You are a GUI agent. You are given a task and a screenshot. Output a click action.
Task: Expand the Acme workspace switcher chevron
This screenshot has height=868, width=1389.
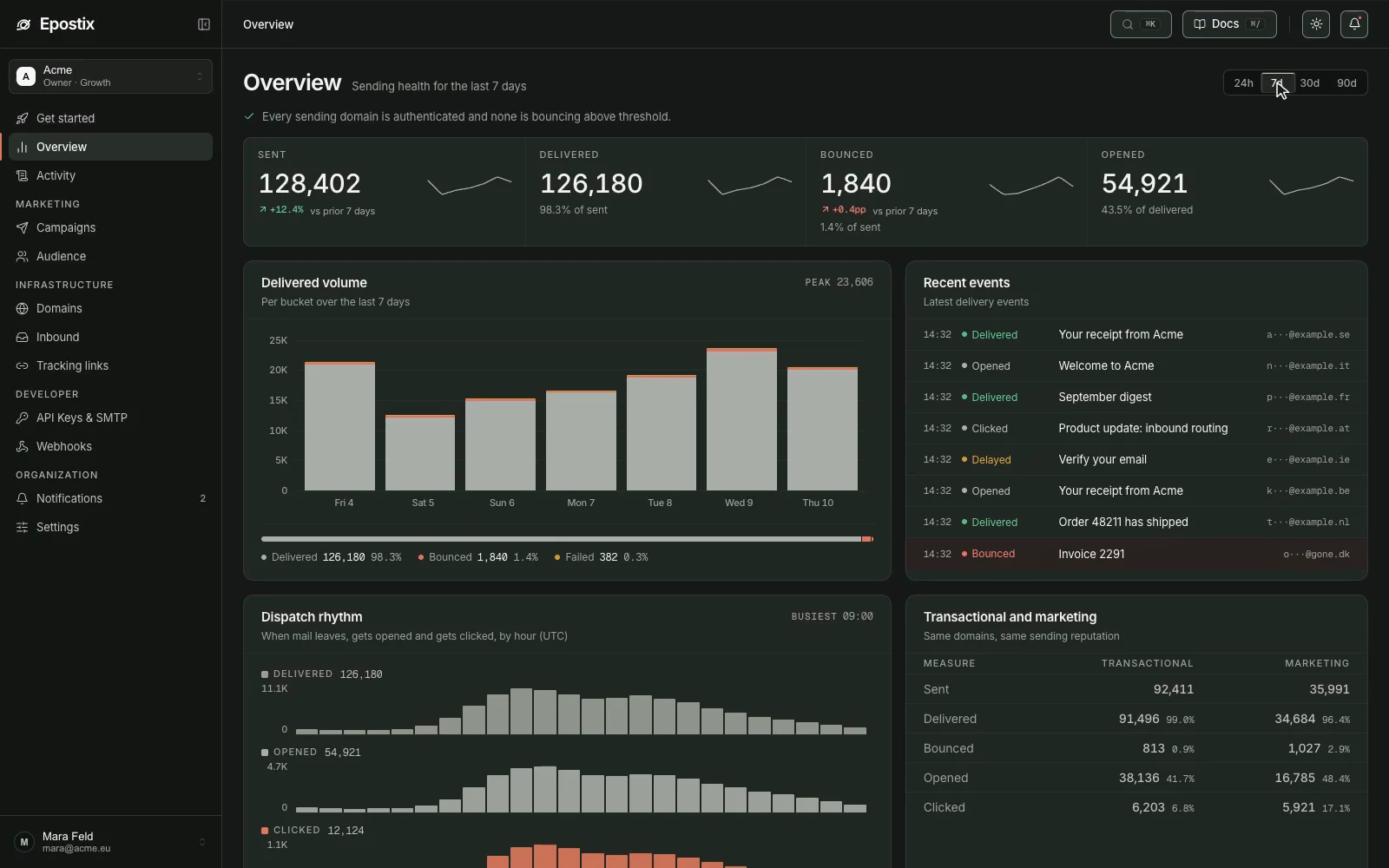[200, 76]
